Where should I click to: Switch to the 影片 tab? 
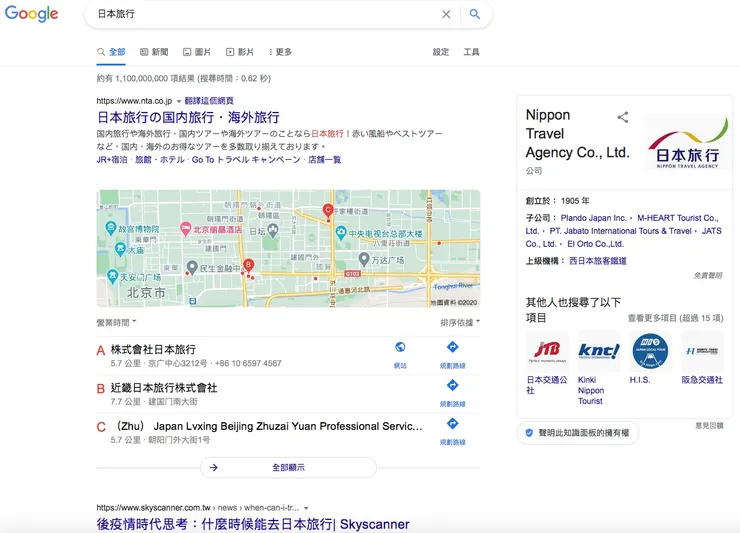[x=240, y=52]
